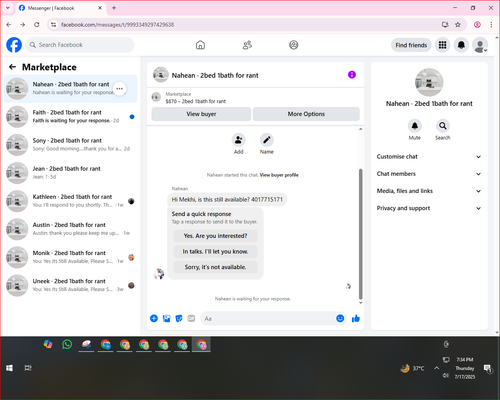
Task: Open Jean's 2bed 1bath conversation
Action: [70, 173]
